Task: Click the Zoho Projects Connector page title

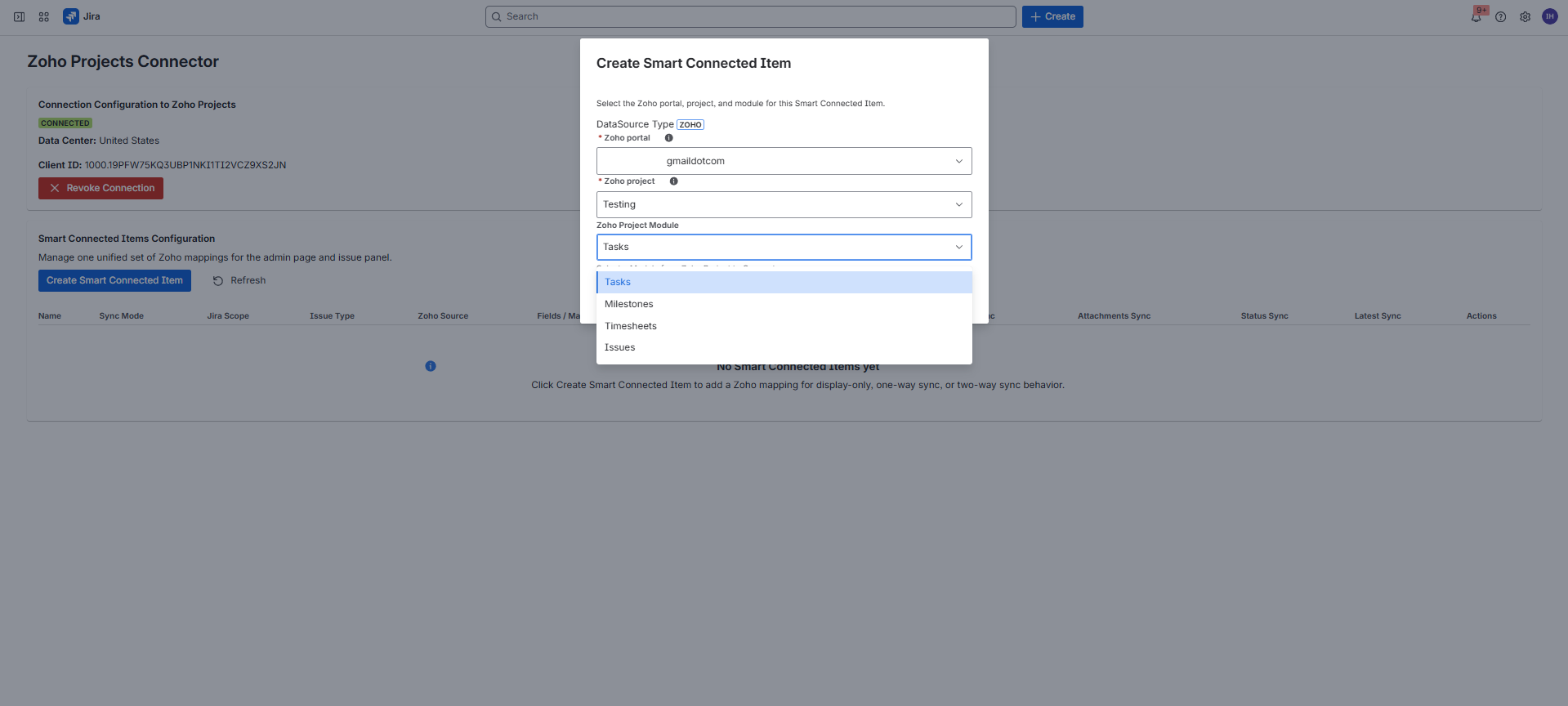Action: tap(123, 61)
